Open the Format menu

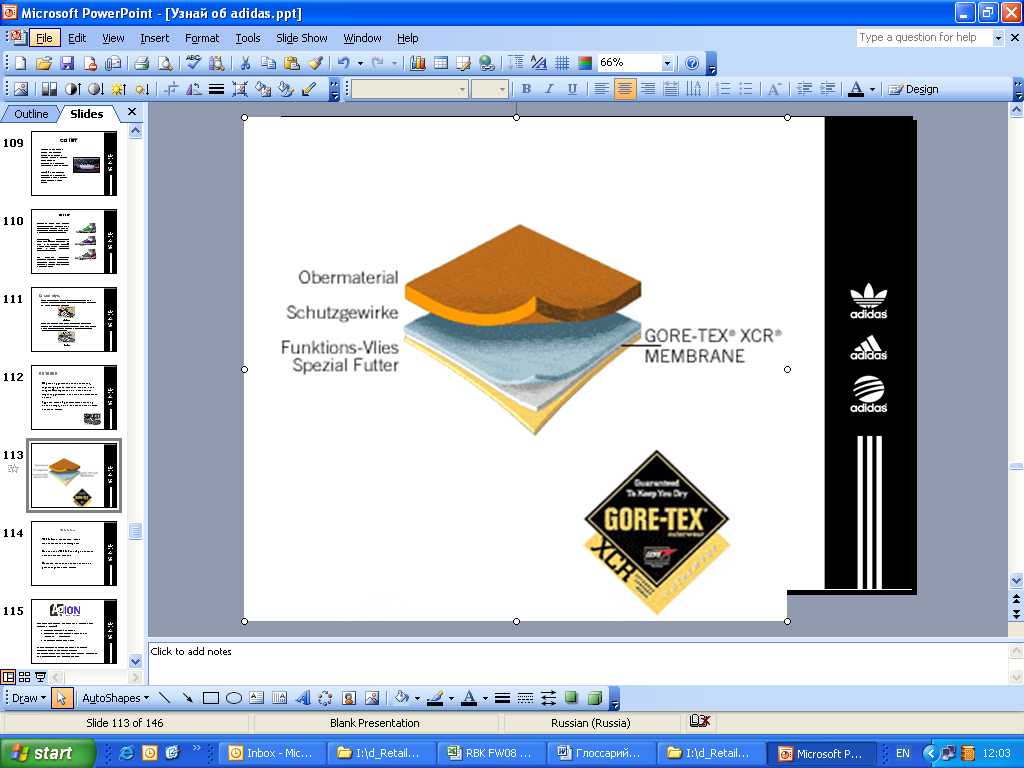202,38
